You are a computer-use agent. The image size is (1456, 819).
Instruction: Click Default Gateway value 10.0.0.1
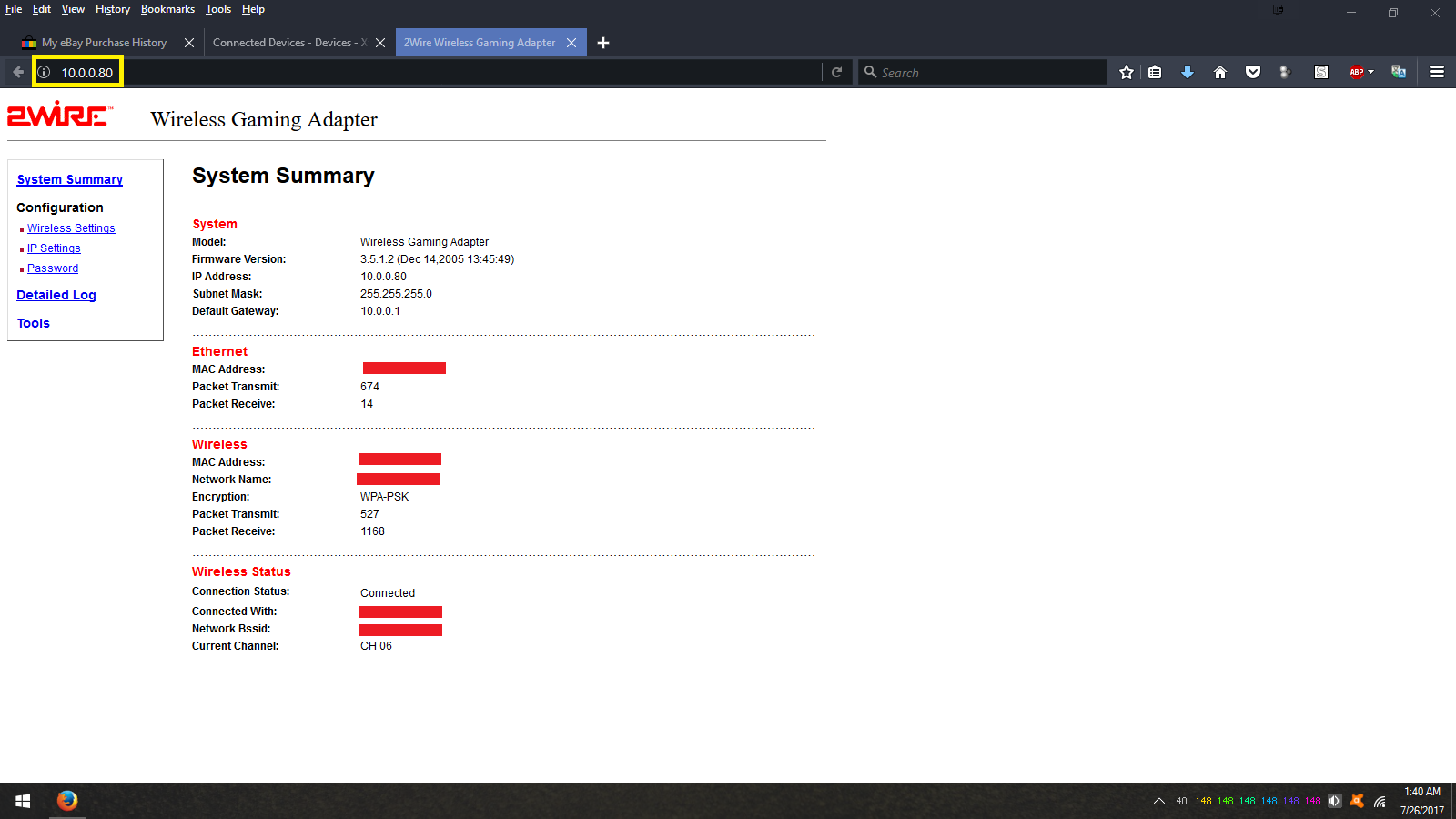pyautogui.click(x=380, y=311)
